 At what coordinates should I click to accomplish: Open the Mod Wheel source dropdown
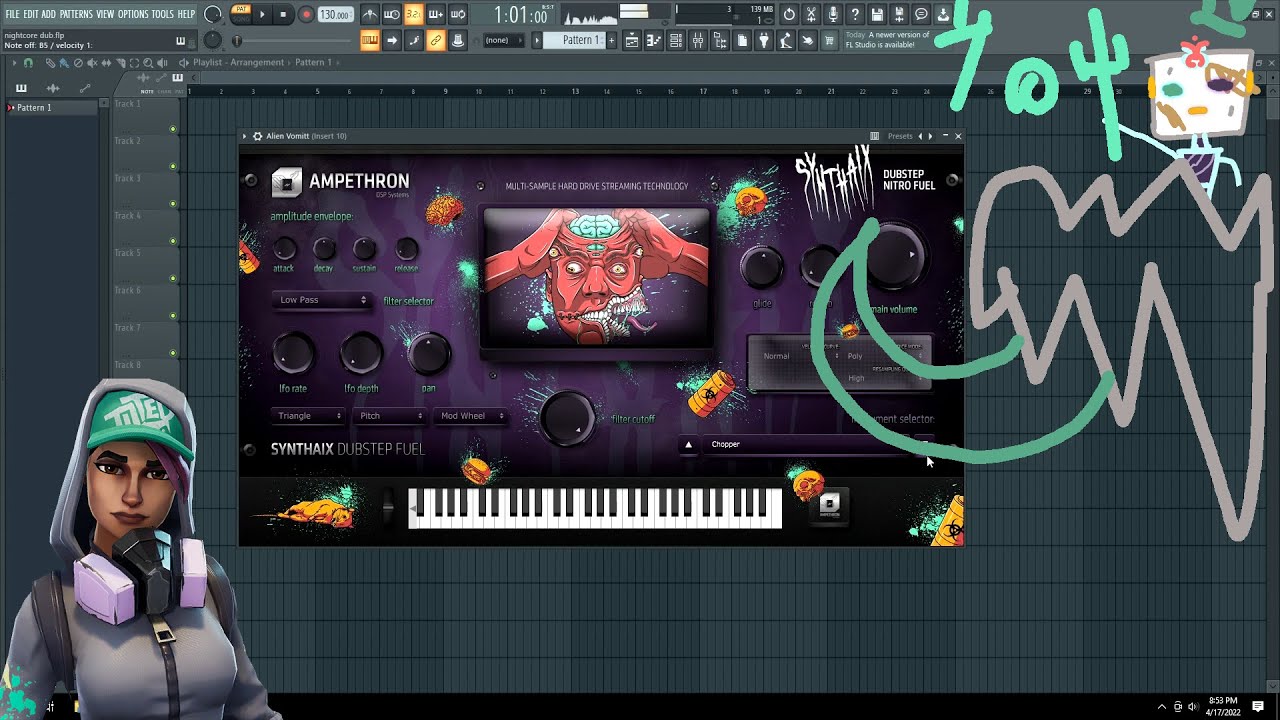(471, 416)
